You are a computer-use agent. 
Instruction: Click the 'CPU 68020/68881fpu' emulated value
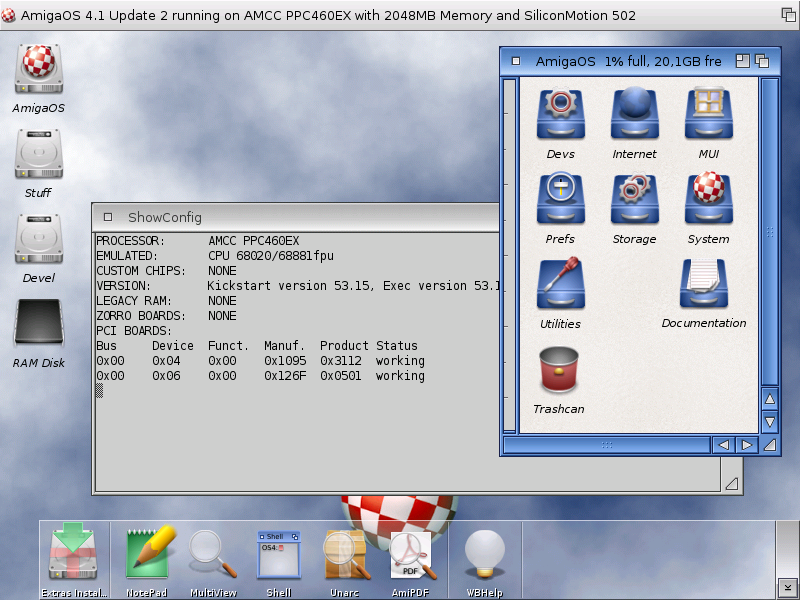click(x=271, y=256)
